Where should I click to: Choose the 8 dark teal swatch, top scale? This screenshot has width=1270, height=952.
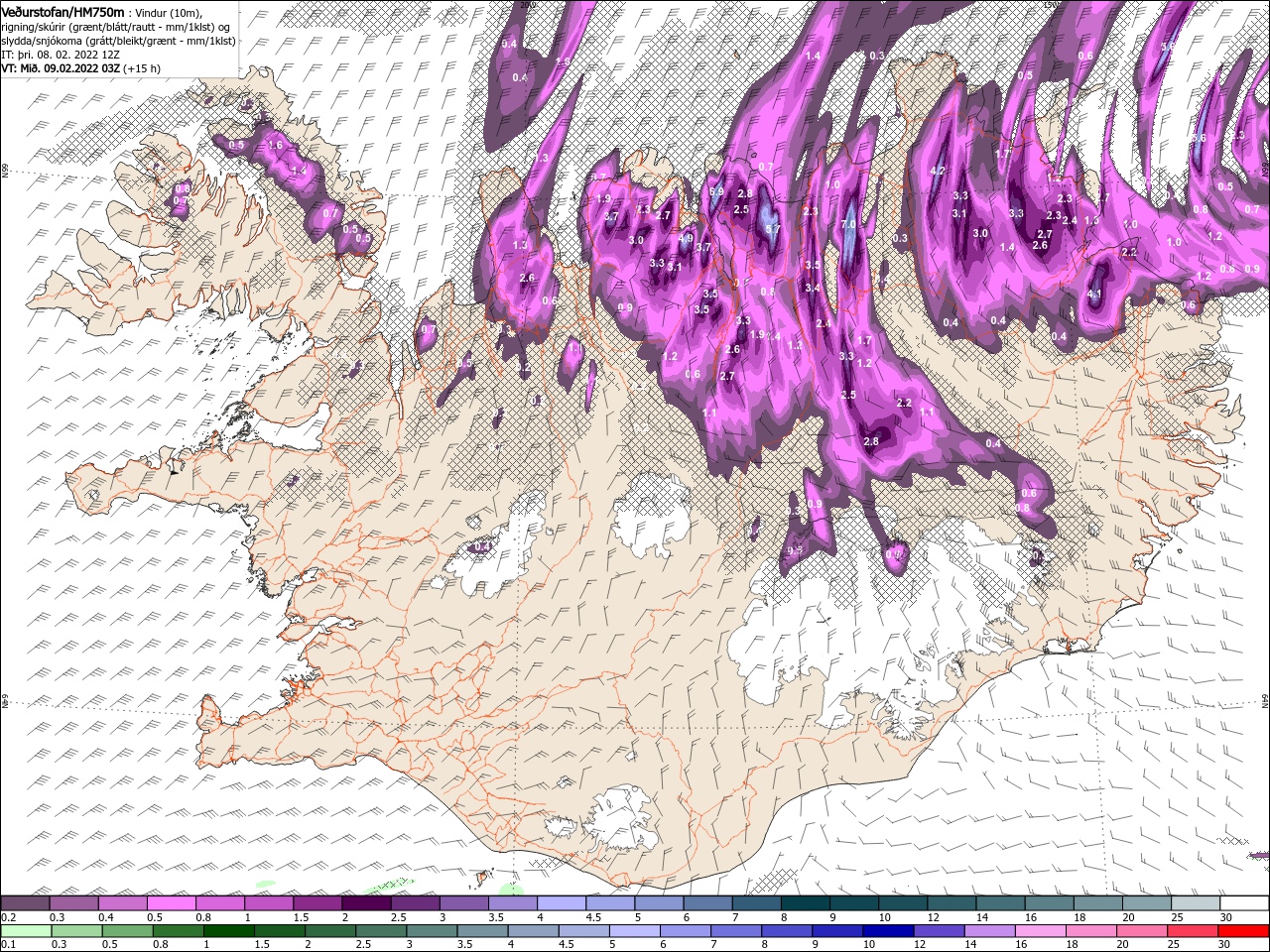806,902
